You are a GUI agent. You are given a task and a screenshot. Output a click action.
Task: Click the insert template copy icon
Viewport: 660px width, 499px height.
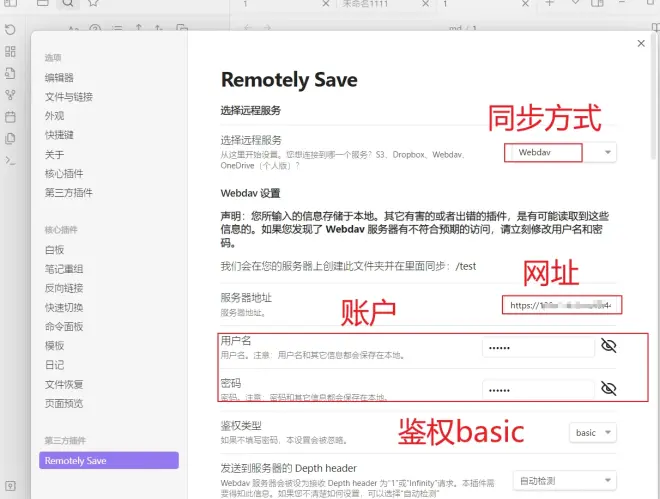(10, 138)
